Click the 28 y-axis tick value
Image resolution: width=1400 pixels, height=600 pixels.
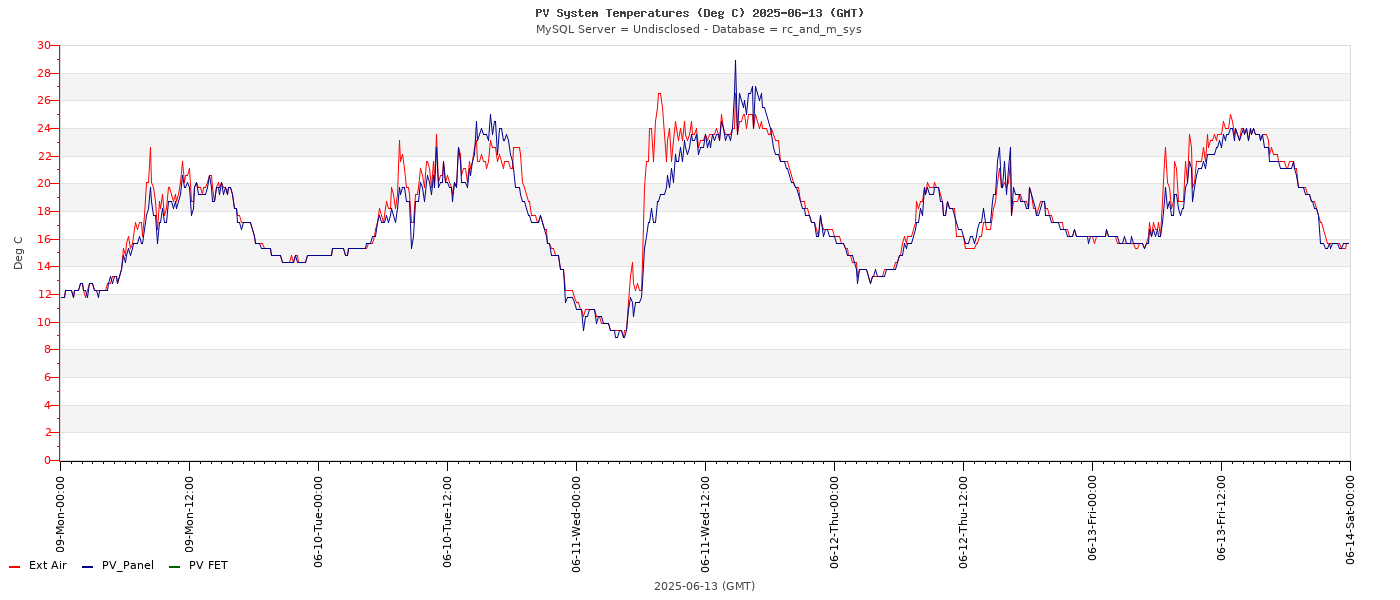[x=43, y=73]
